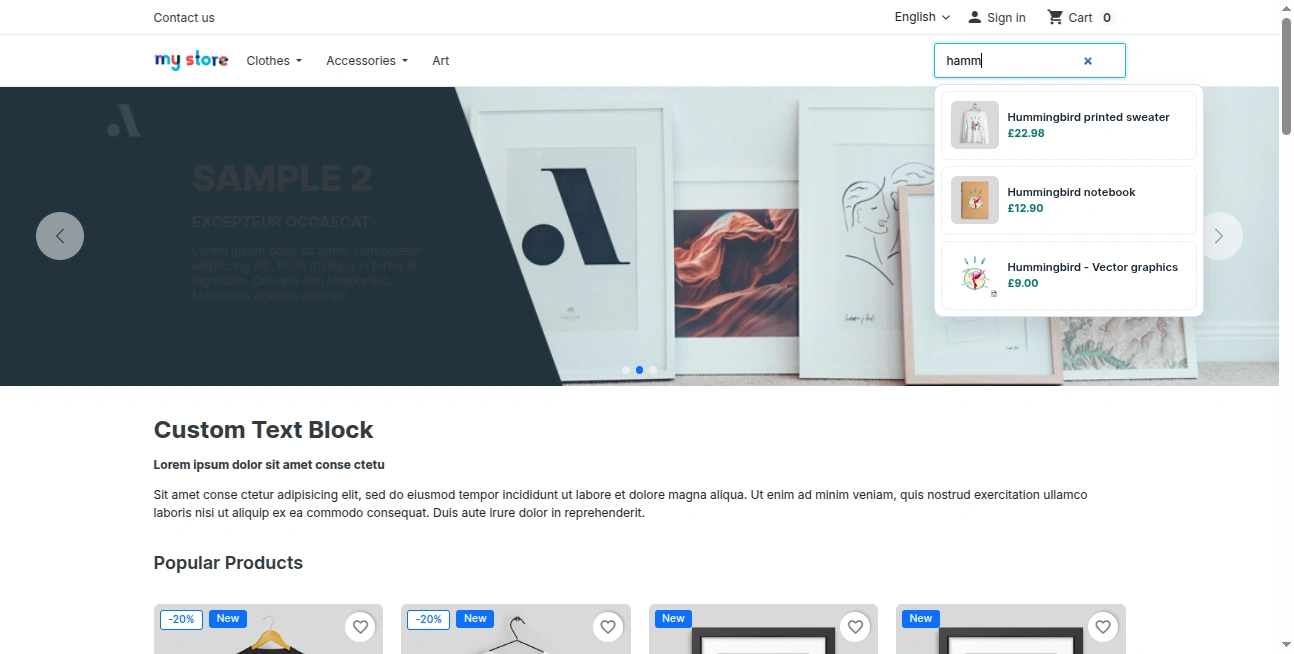Click the Sign in person icon
The height and width of the screenshot is (654, 1294).
(x=975, y=17)
